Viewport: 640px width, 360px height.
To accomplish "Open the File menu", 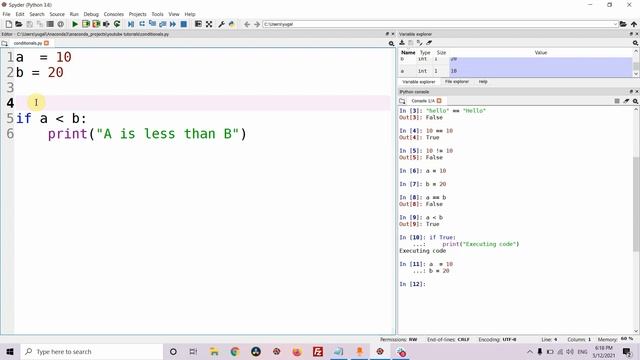I will 7,14.
